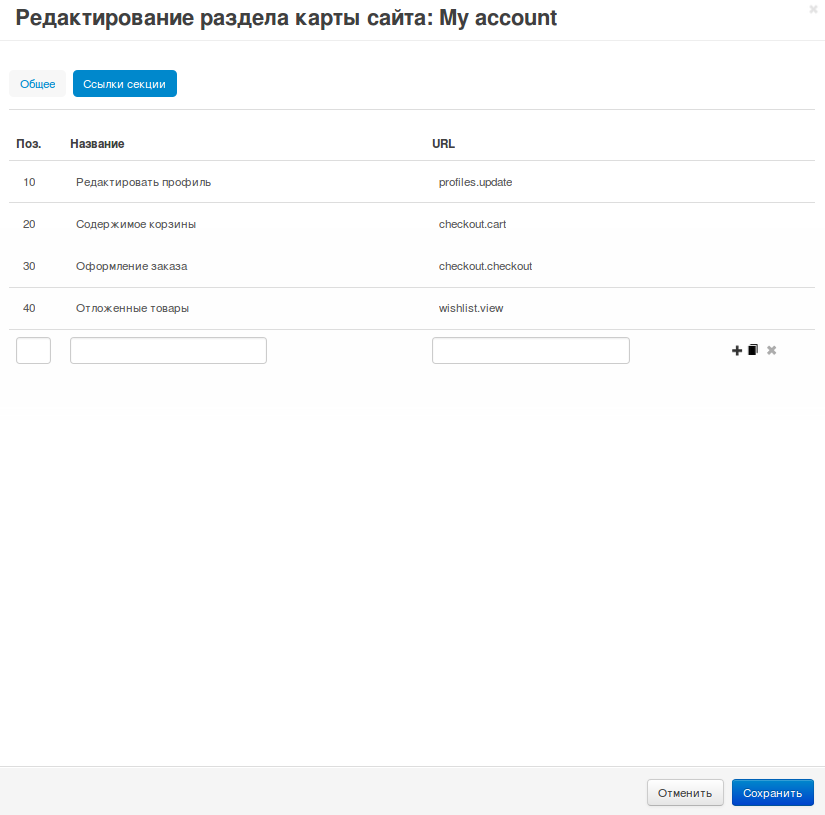Switch to the Общее tab
The height and width of the screenshot is (815, 825).
coord(37,84)
